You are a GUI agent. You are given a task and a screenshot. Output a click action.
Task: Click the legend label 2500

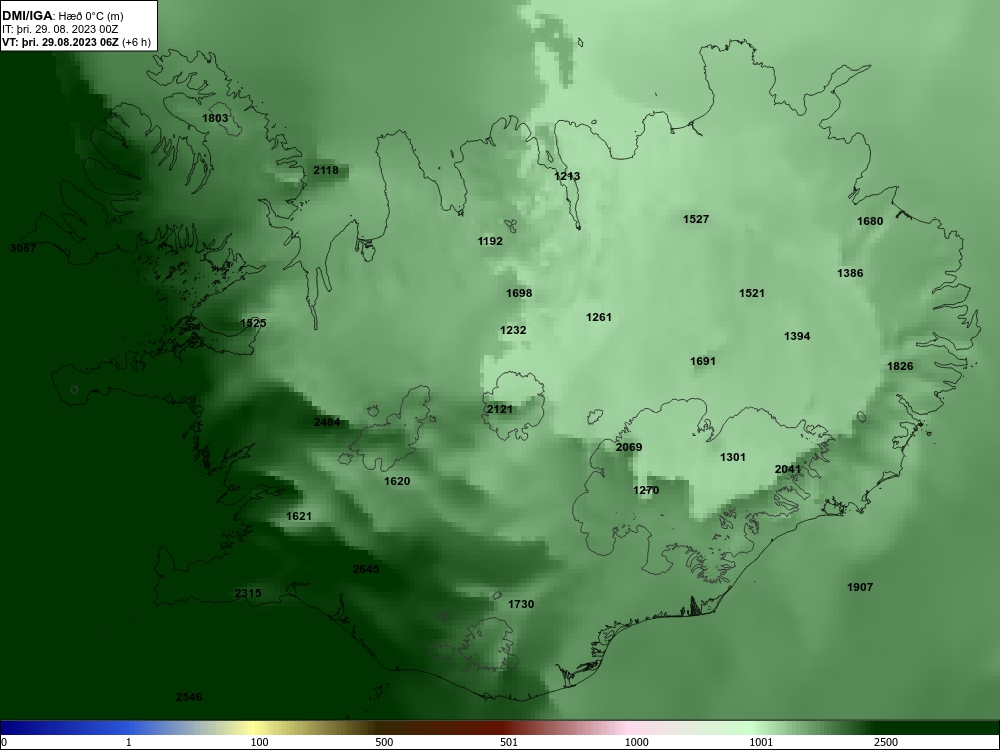pyautogui.click(x=886, y=742)
